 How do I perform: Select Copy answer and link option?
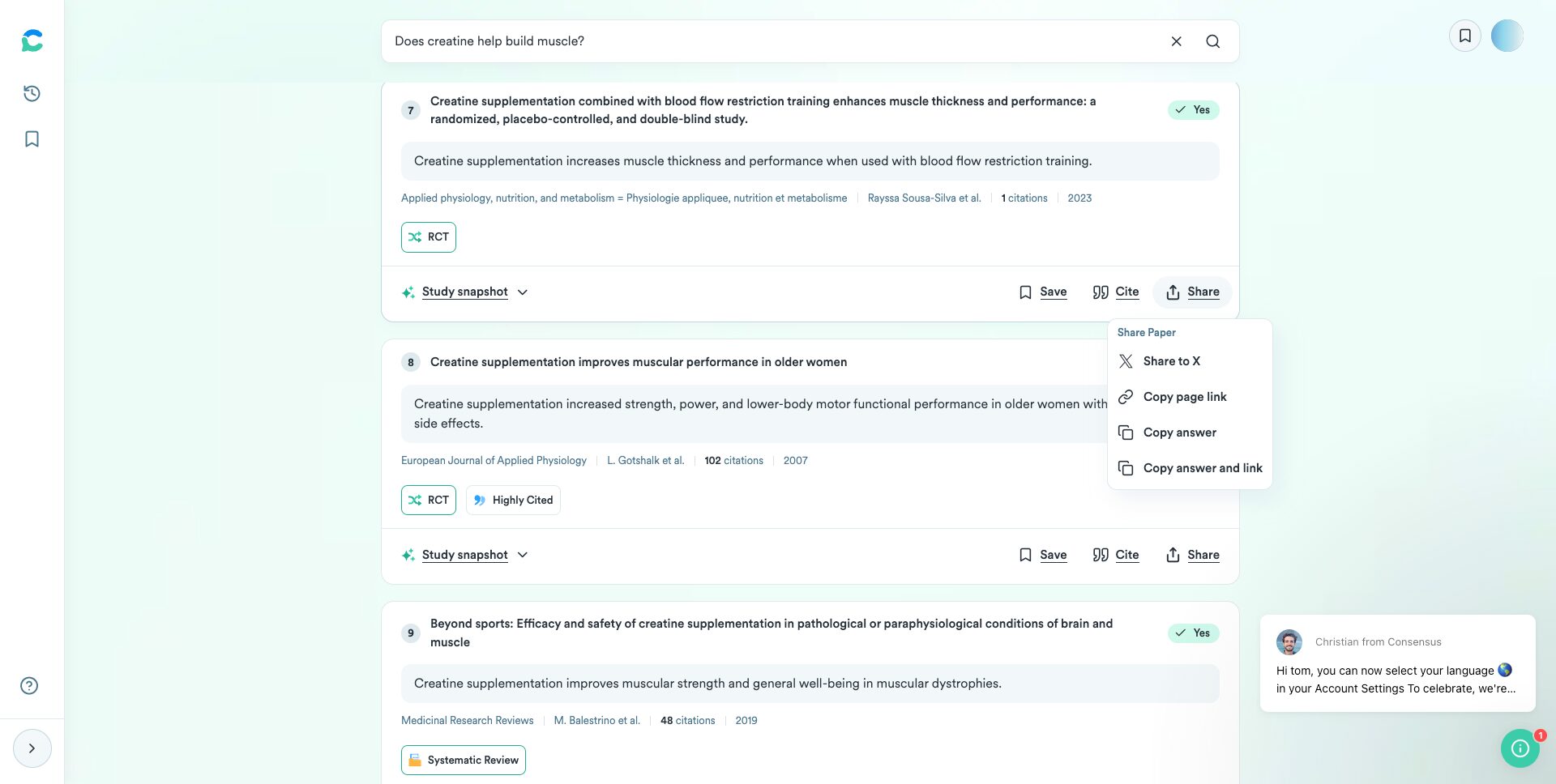[1203, 467]
